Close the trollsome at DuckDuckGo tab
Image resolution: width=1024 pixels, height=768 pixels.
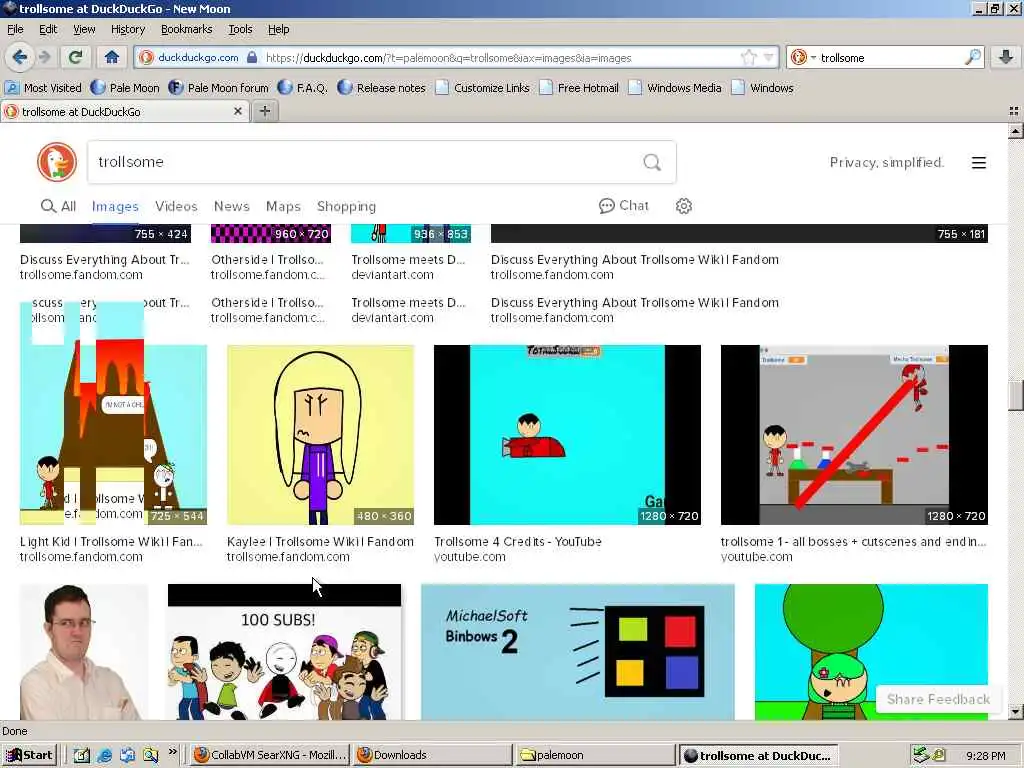tap(238, 112)
